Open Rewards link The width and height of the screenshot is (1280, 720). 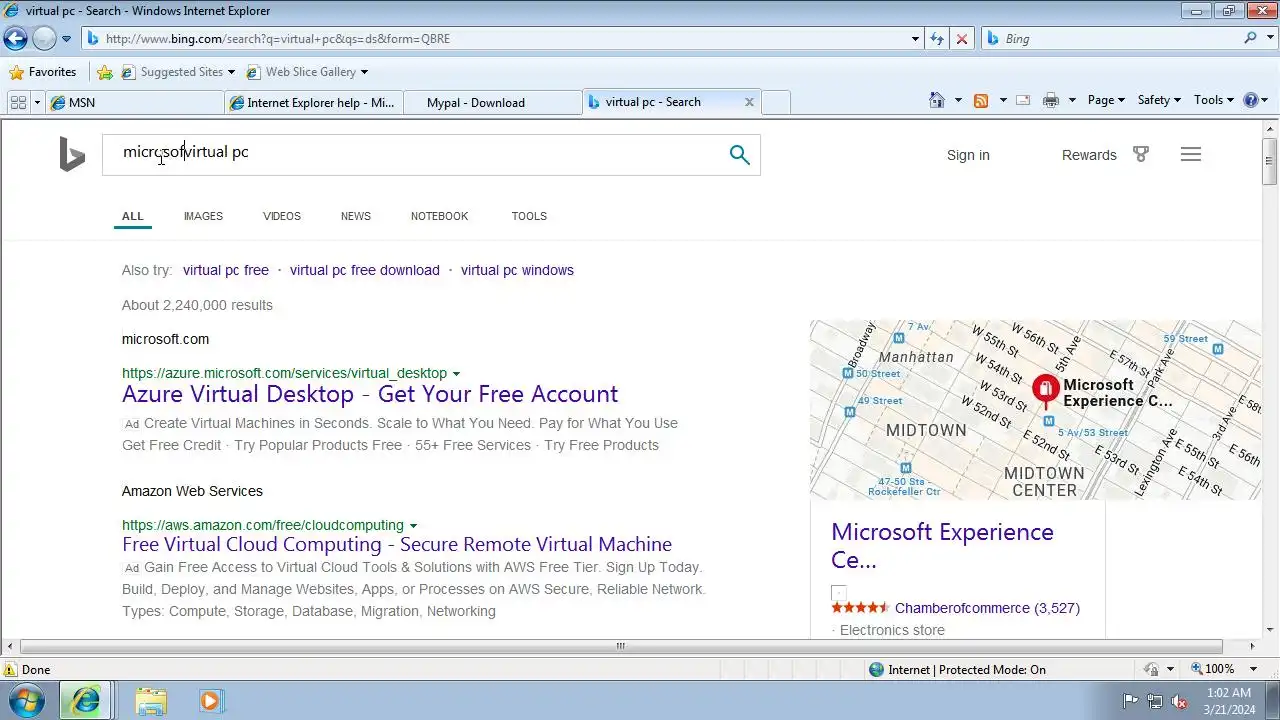pyautogui.click(x=1089, y=155)
